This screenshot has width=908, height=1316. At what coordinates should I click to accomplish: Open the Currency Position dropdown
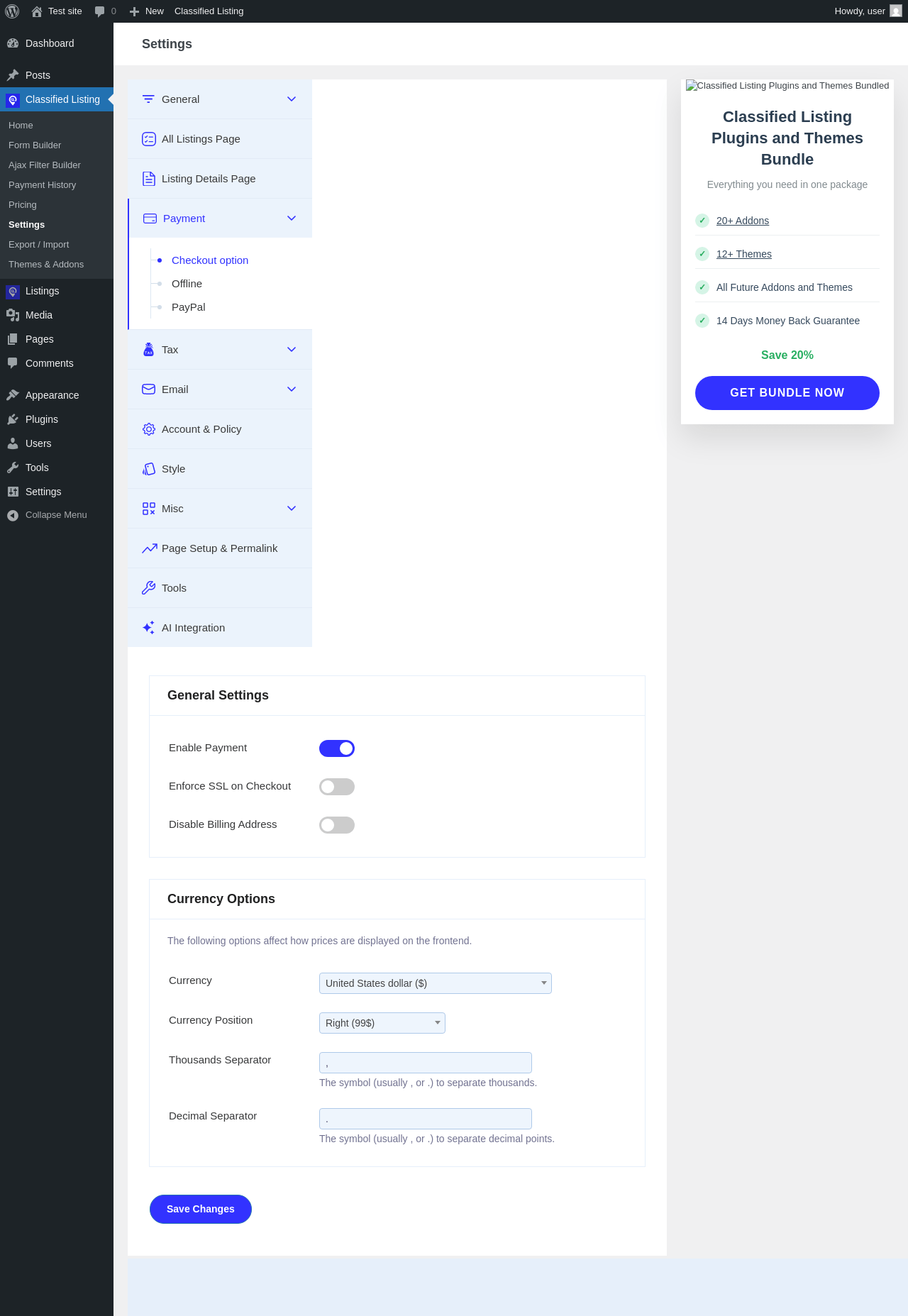(382, 1023)
